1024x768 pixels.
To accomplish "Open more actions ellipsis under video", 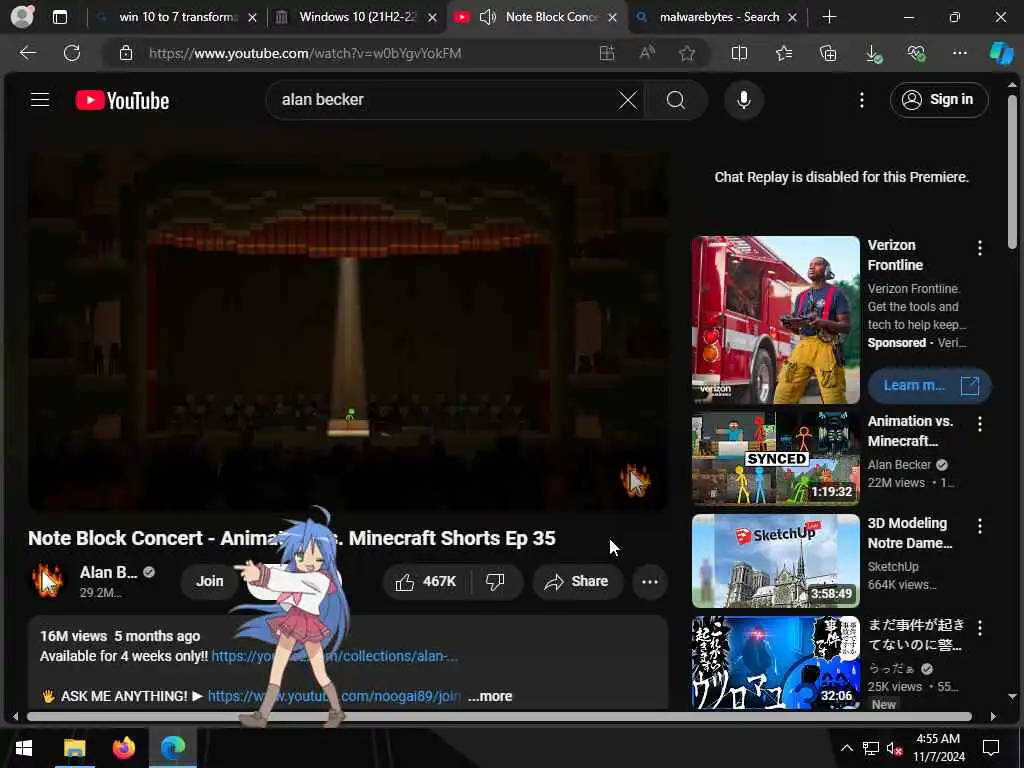I will [x=649, y=581].
